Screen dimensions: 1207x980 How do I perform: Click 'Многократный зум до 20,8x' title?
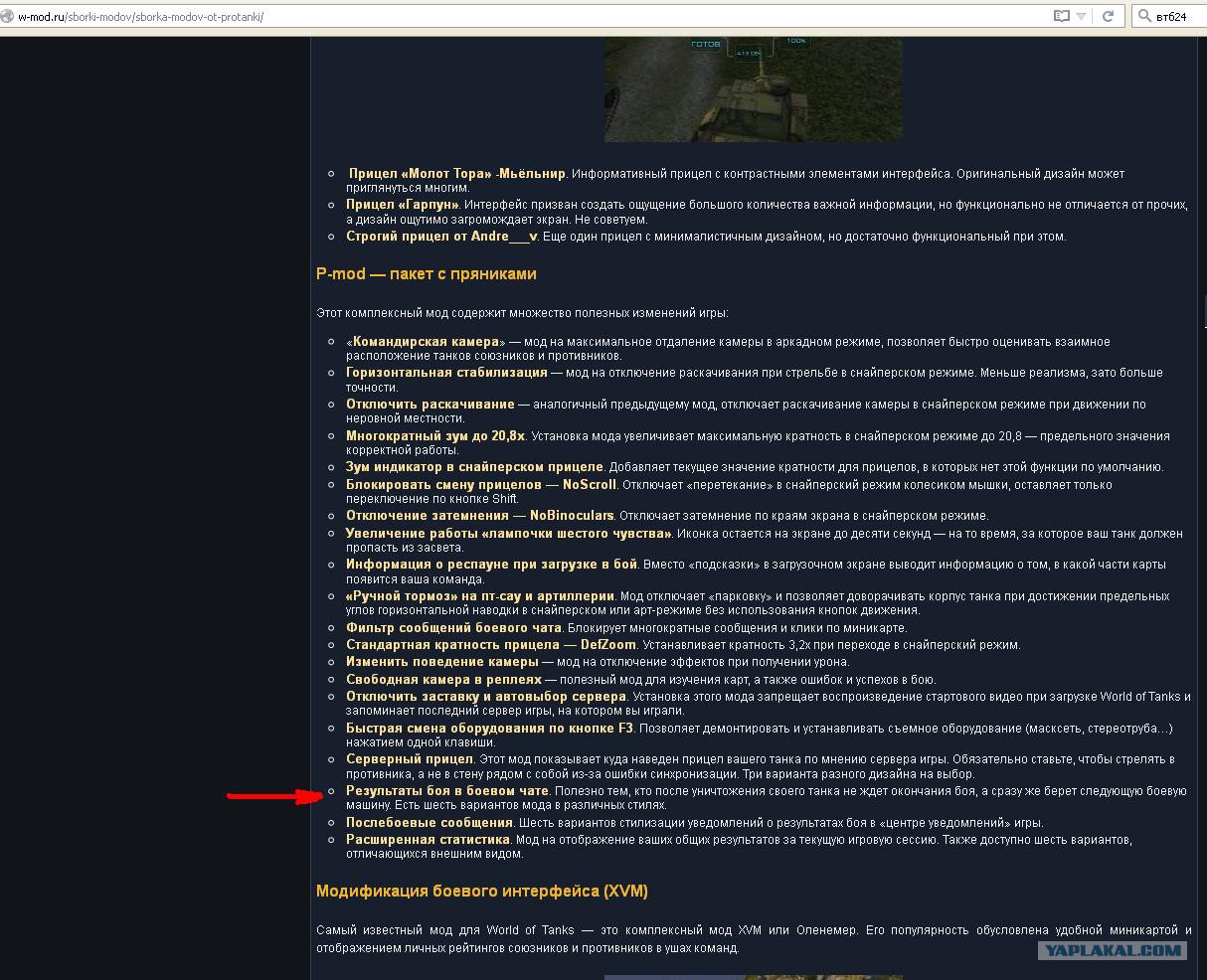pos(435,436)
